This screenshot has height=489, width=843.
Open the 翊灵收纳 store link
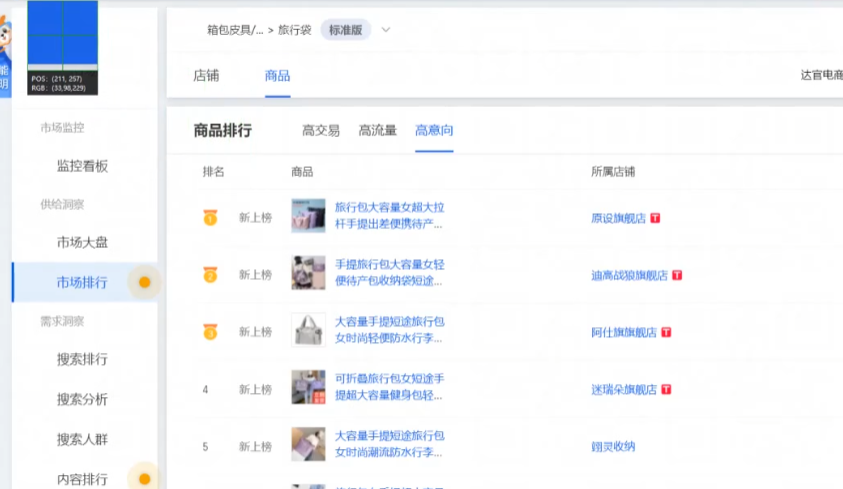(613, 446)
